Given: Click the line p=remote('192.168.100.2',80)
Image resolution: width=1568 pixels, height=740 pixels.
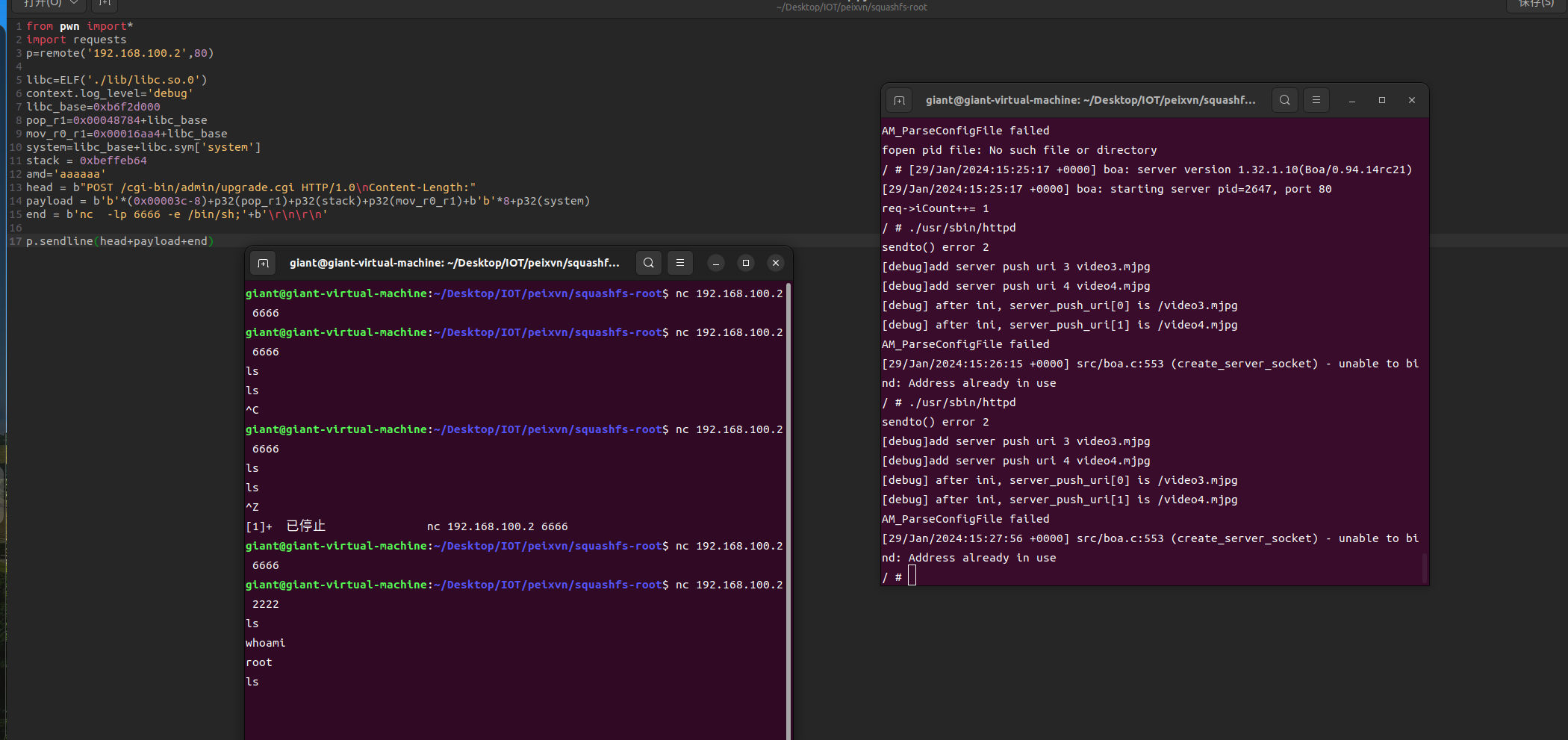Looking at the screenshot, I should click(120, 53).
